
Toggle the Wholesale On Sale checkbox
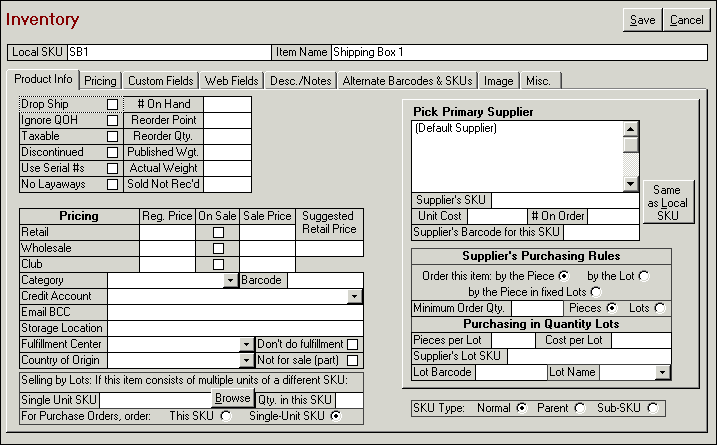218,248
